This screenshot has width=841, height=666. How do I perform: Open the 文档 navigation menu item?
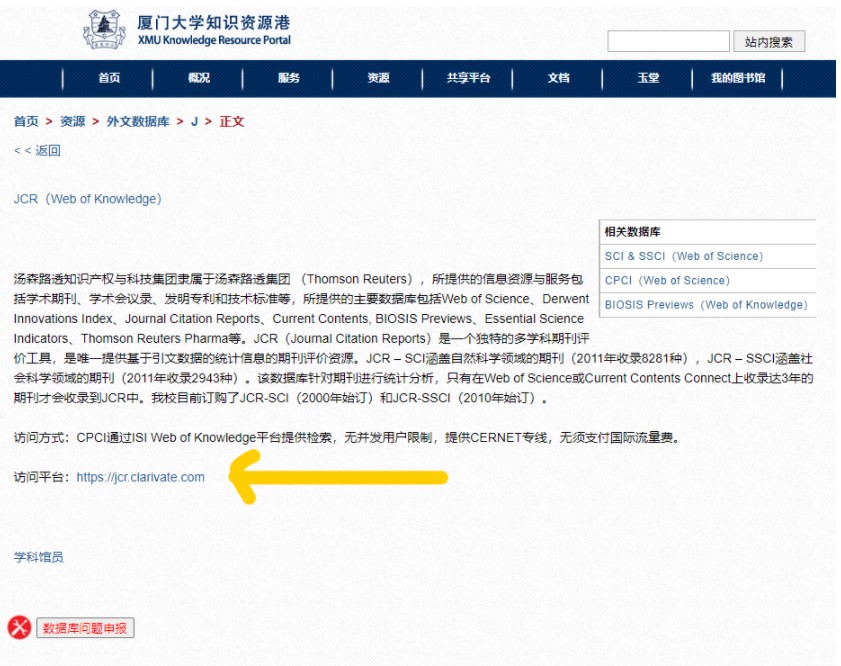click(558, 78)
